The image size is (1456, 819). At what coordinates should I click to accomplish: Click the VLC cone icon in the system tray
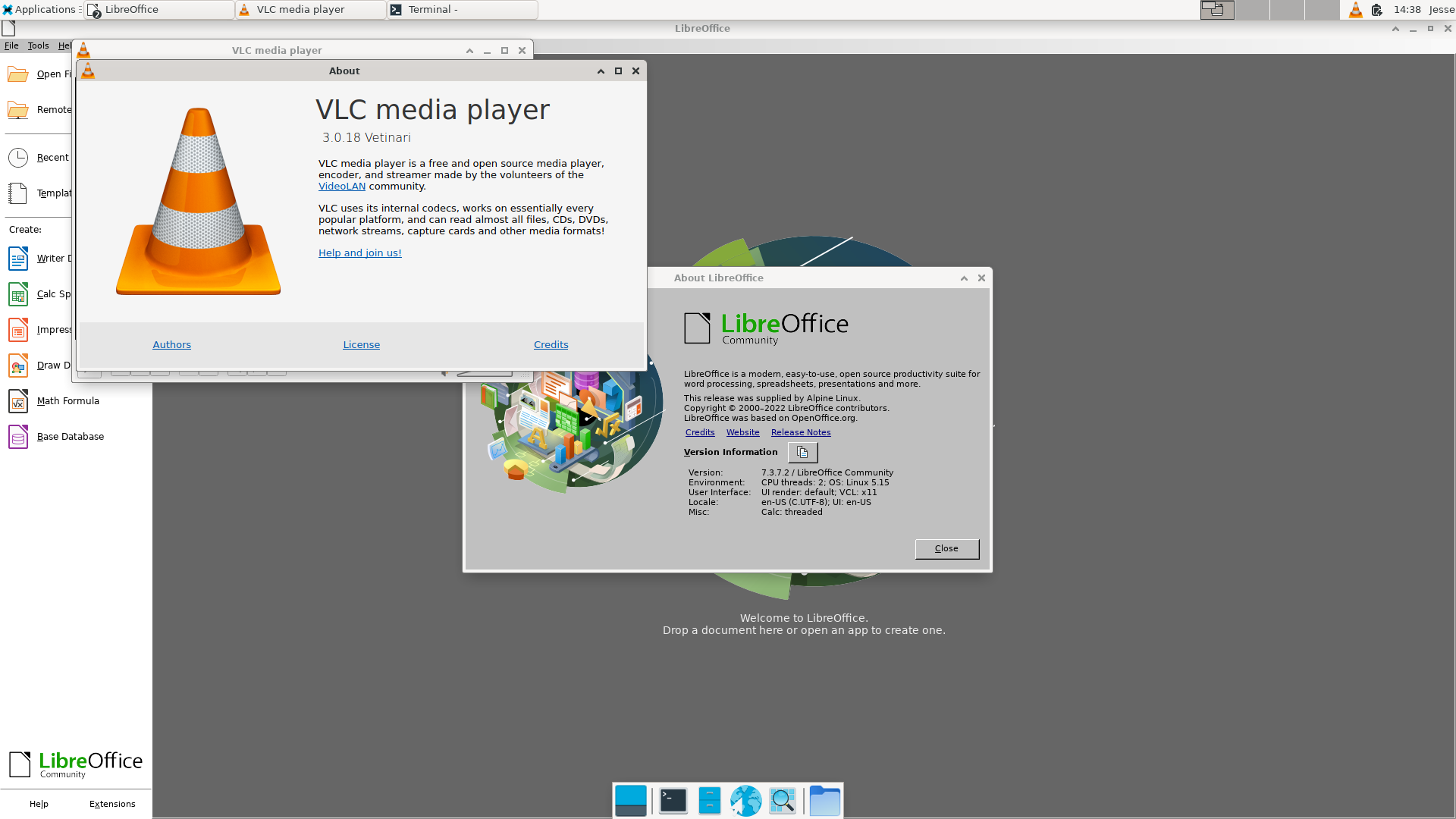(1356, 10)
